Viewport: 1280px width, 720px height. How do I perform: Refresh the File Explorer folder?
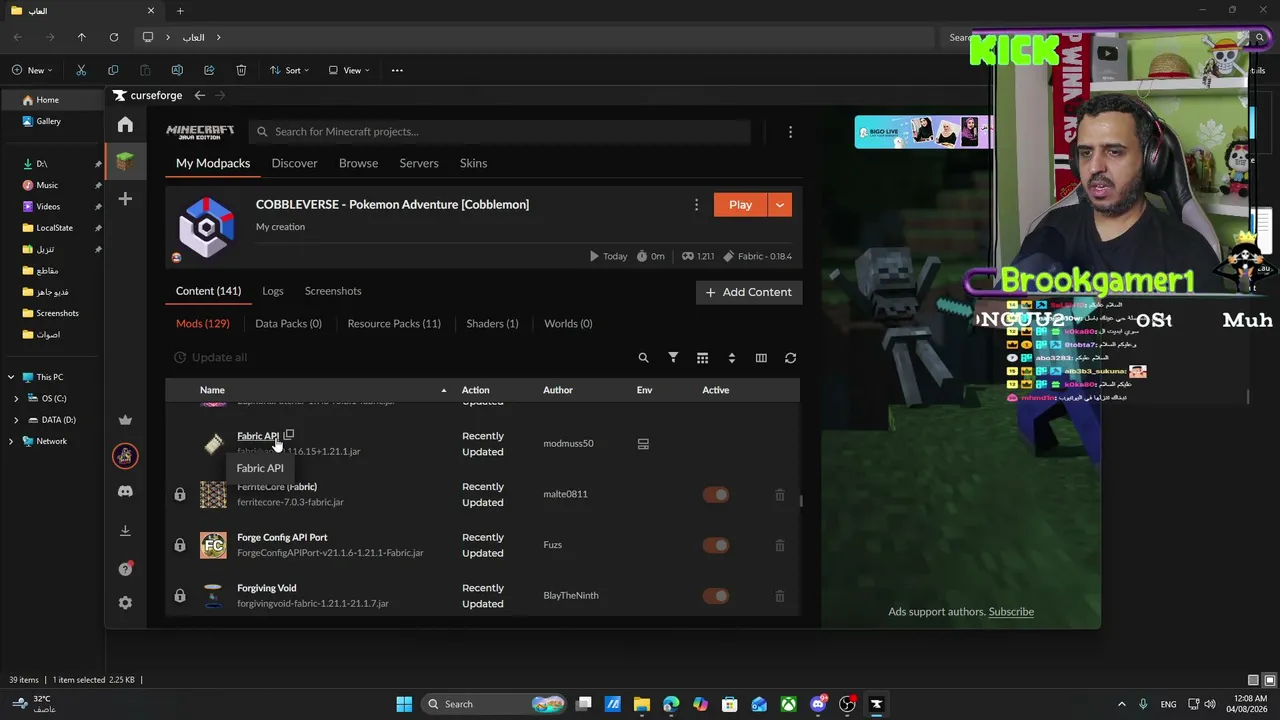[114, 37]
